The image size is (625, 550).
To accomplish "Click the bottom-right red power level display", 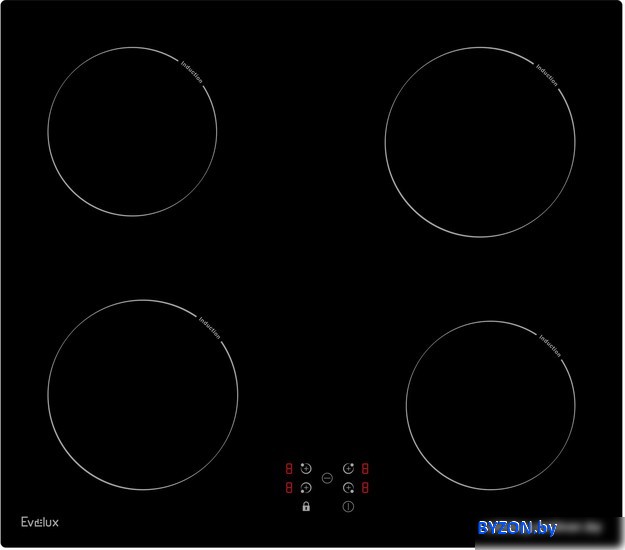I will [365, 487].
